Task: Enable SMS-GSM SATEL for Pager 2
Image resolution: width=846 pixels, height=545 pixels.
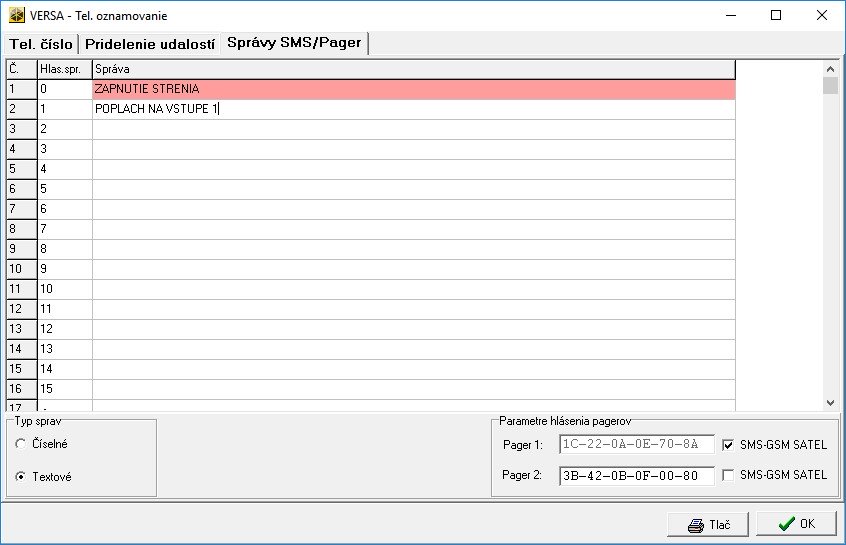Action: coord(728,475)
